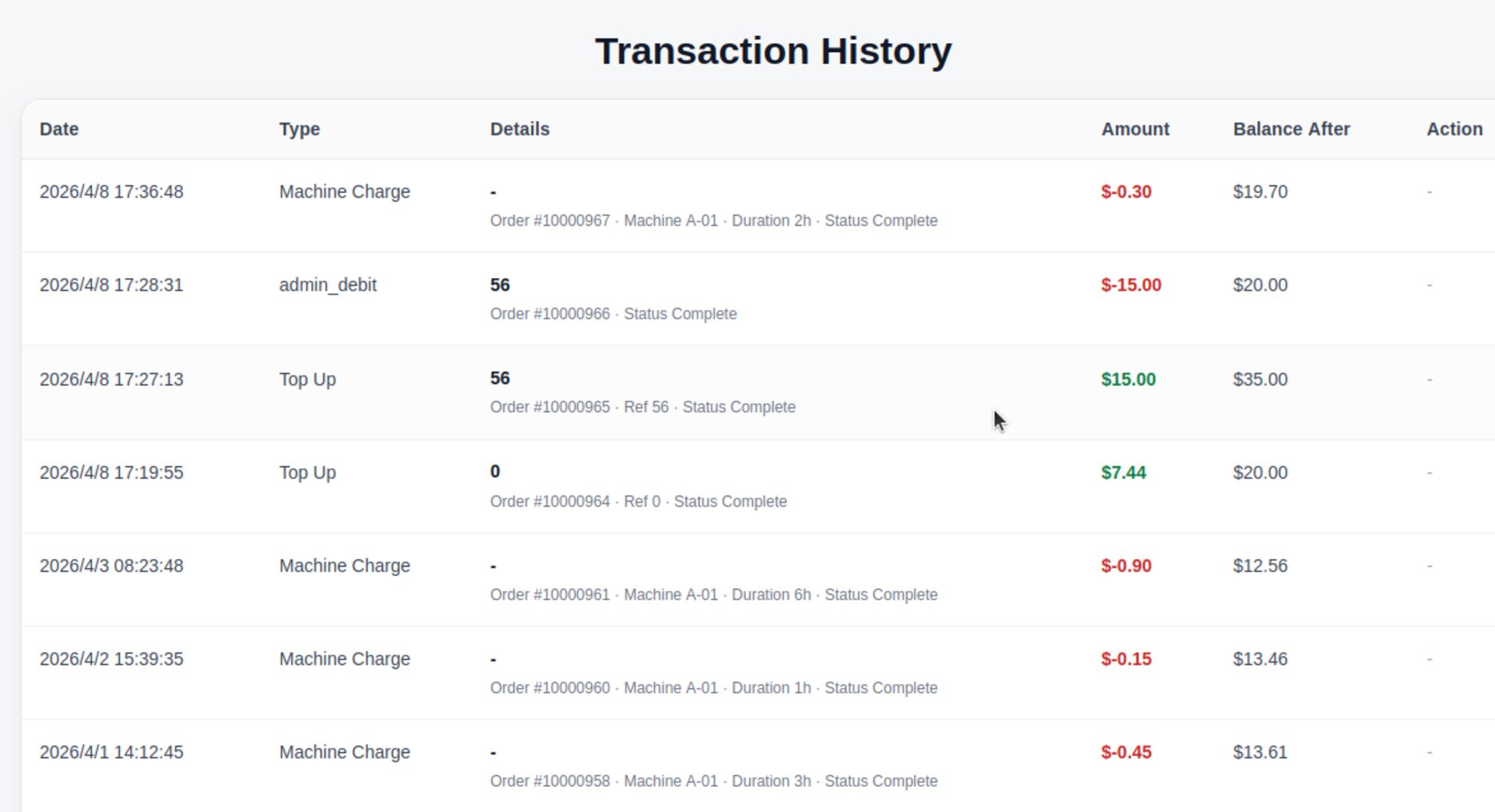The width and height of the screenshot is (1495, 812).
Task: Select the Details column header
Action: (x=519, y=129)
